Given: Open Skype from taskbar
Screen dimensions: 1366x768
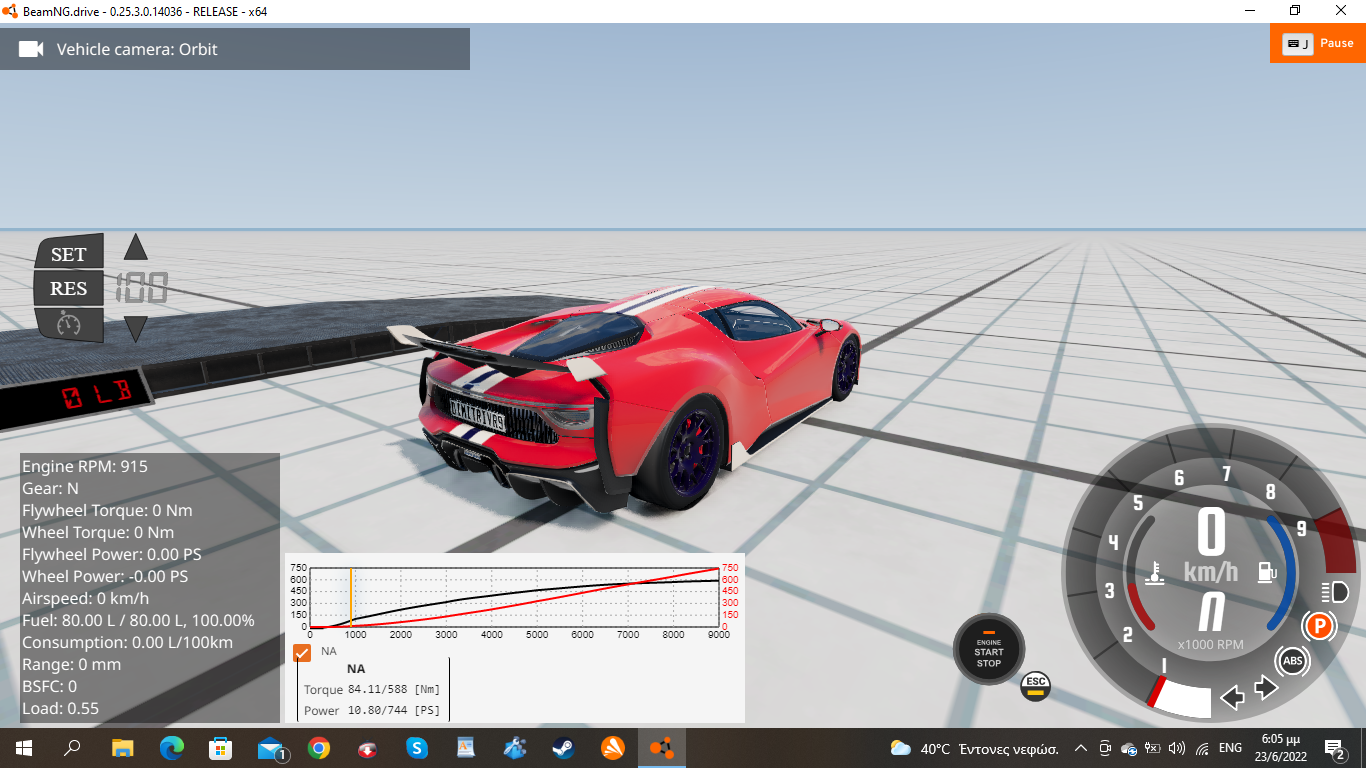Looking at the screenshot, I should point(417,748).
